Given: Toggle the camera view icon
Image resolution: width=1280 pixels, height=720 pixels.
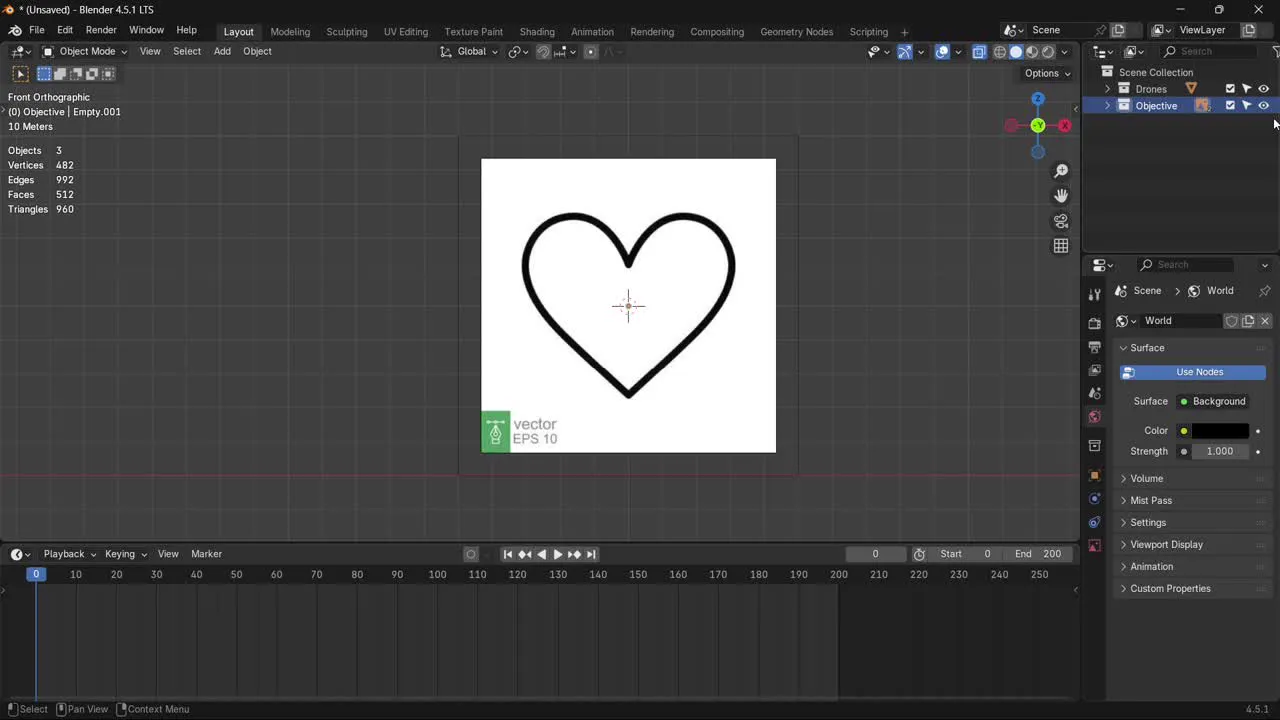Looking at the screenshot, I should pyautogui.click(x=1061, y=221).
